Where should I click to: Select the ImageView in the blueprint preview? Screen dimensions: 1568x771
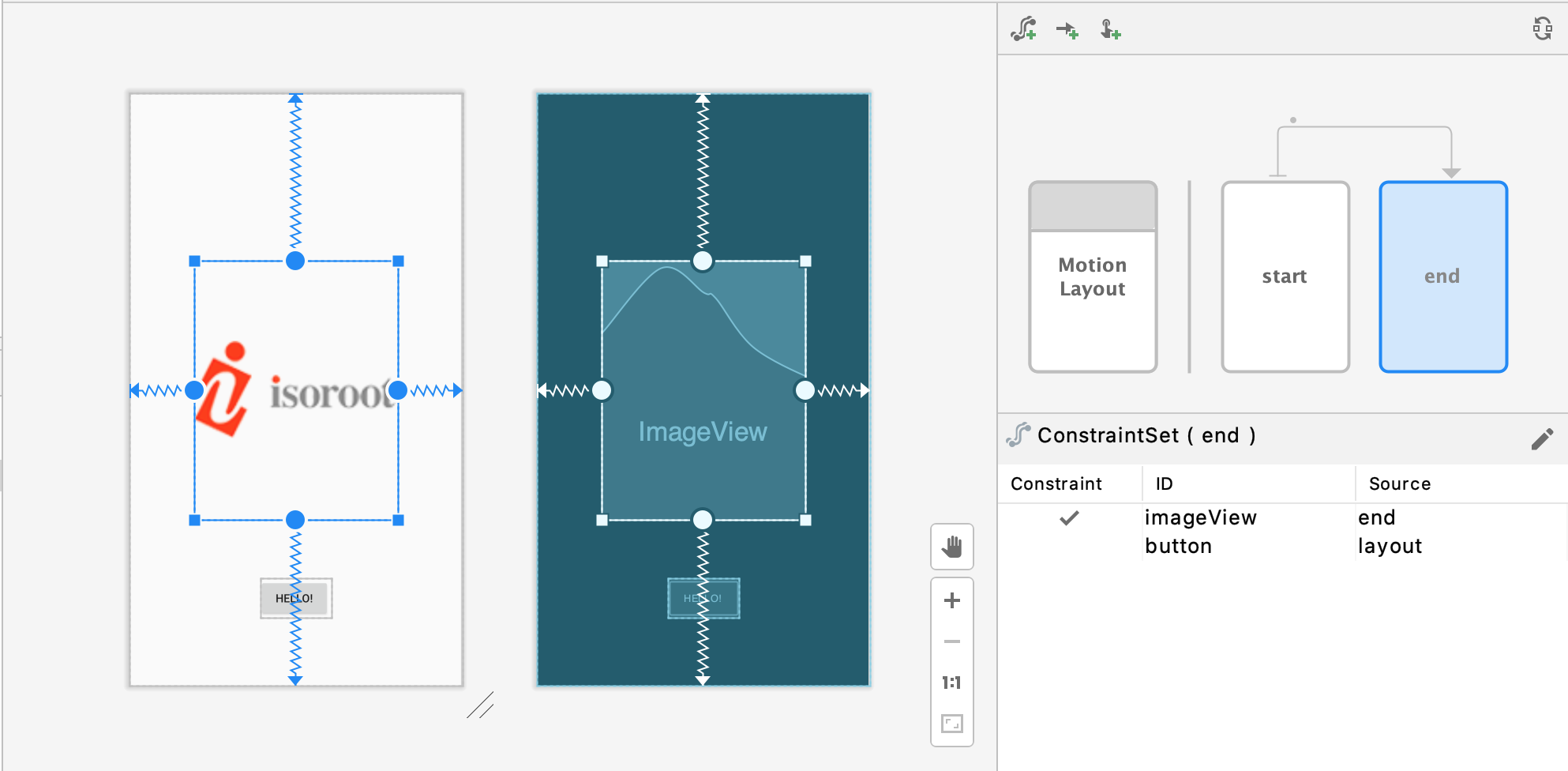(702, 431)
